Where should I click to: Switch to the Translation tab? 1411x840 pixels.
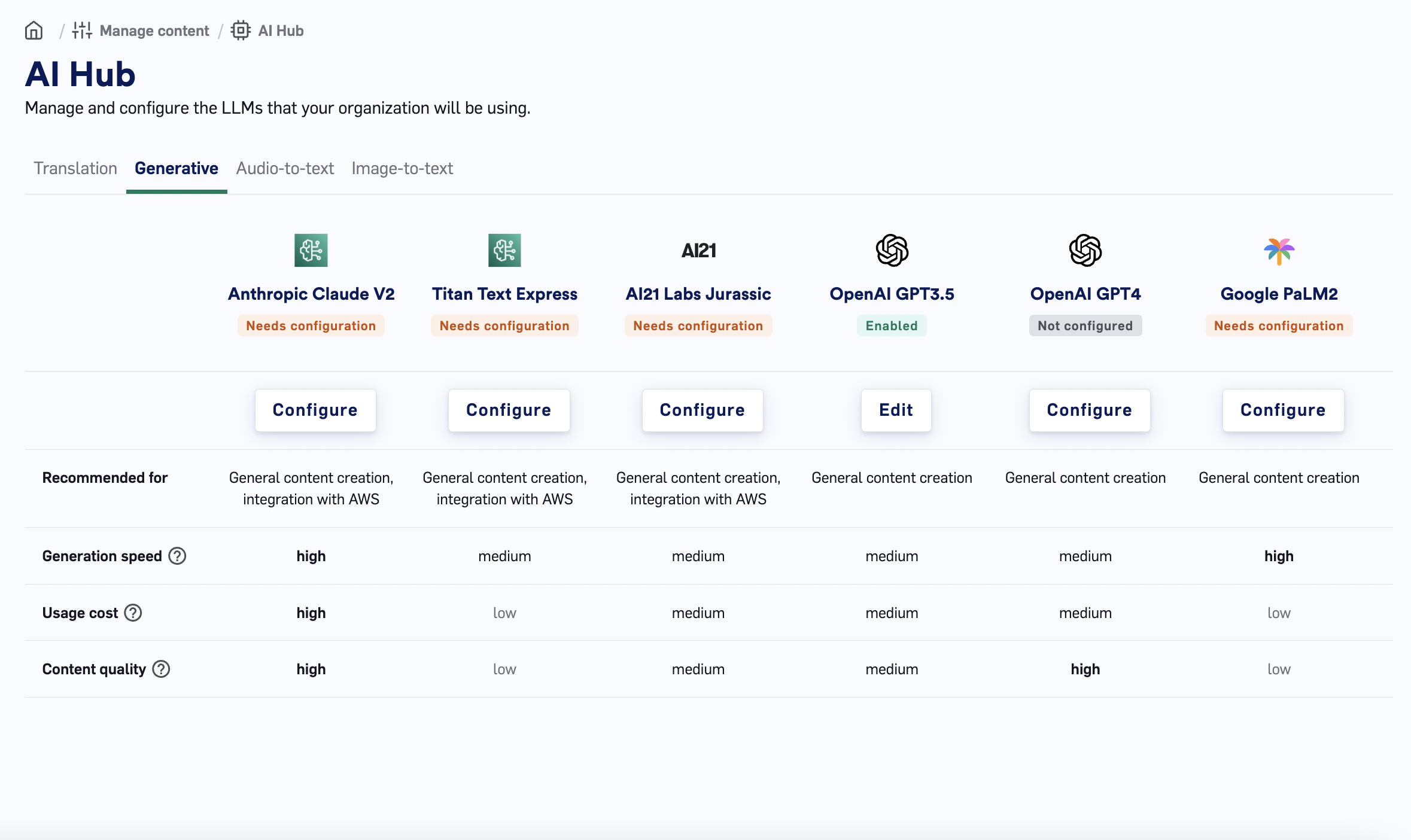75,168
